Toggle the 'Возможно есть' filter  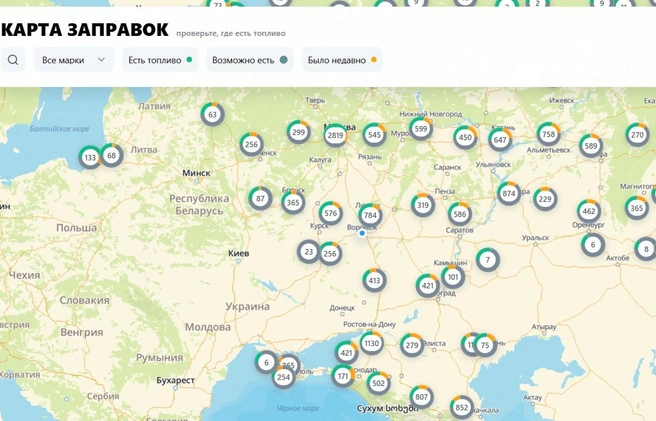pos(250,60)
